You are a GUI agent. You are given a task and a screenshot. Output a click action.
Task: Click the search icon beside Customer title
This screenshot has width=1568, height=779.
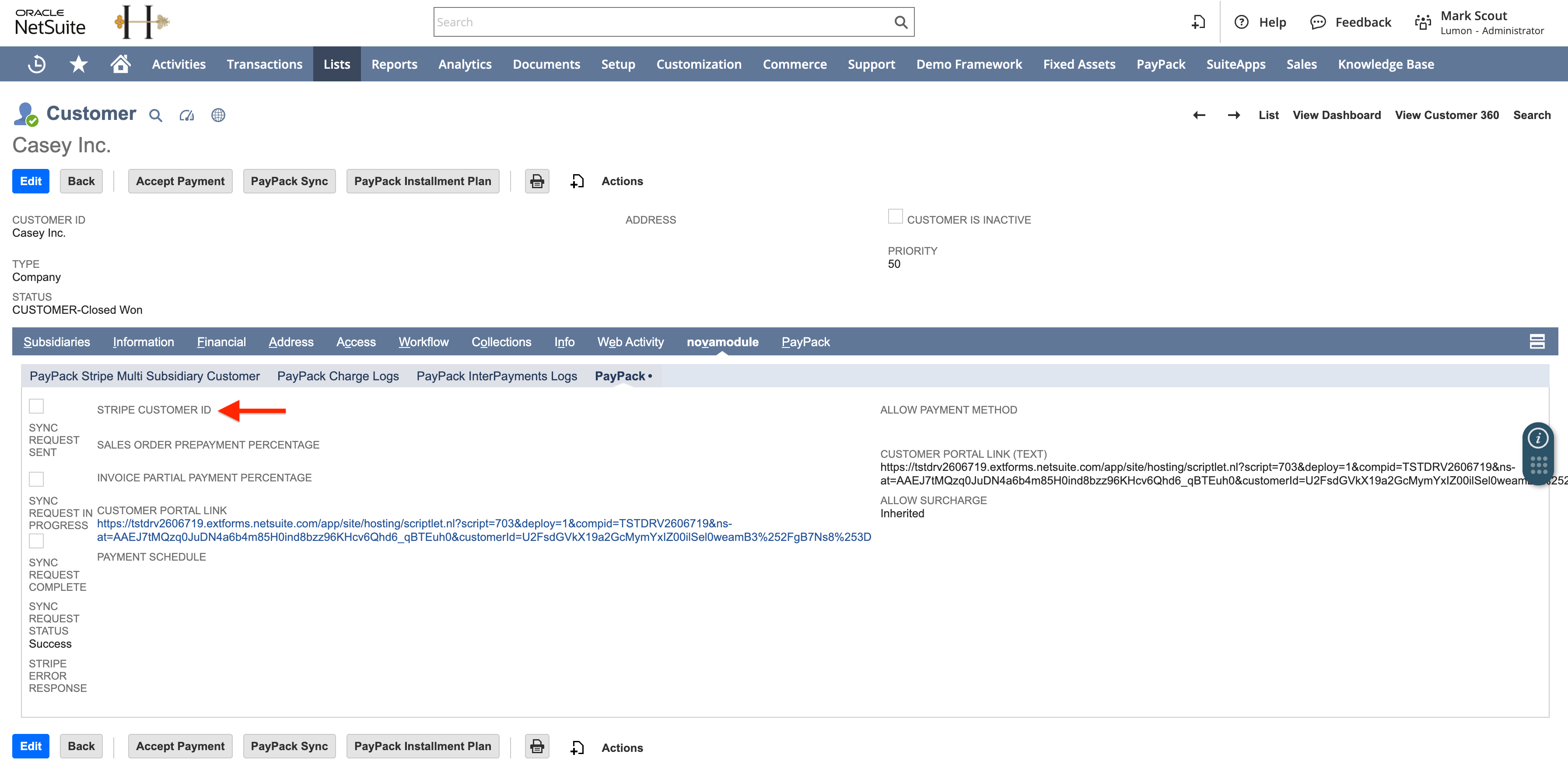(155, 115)
